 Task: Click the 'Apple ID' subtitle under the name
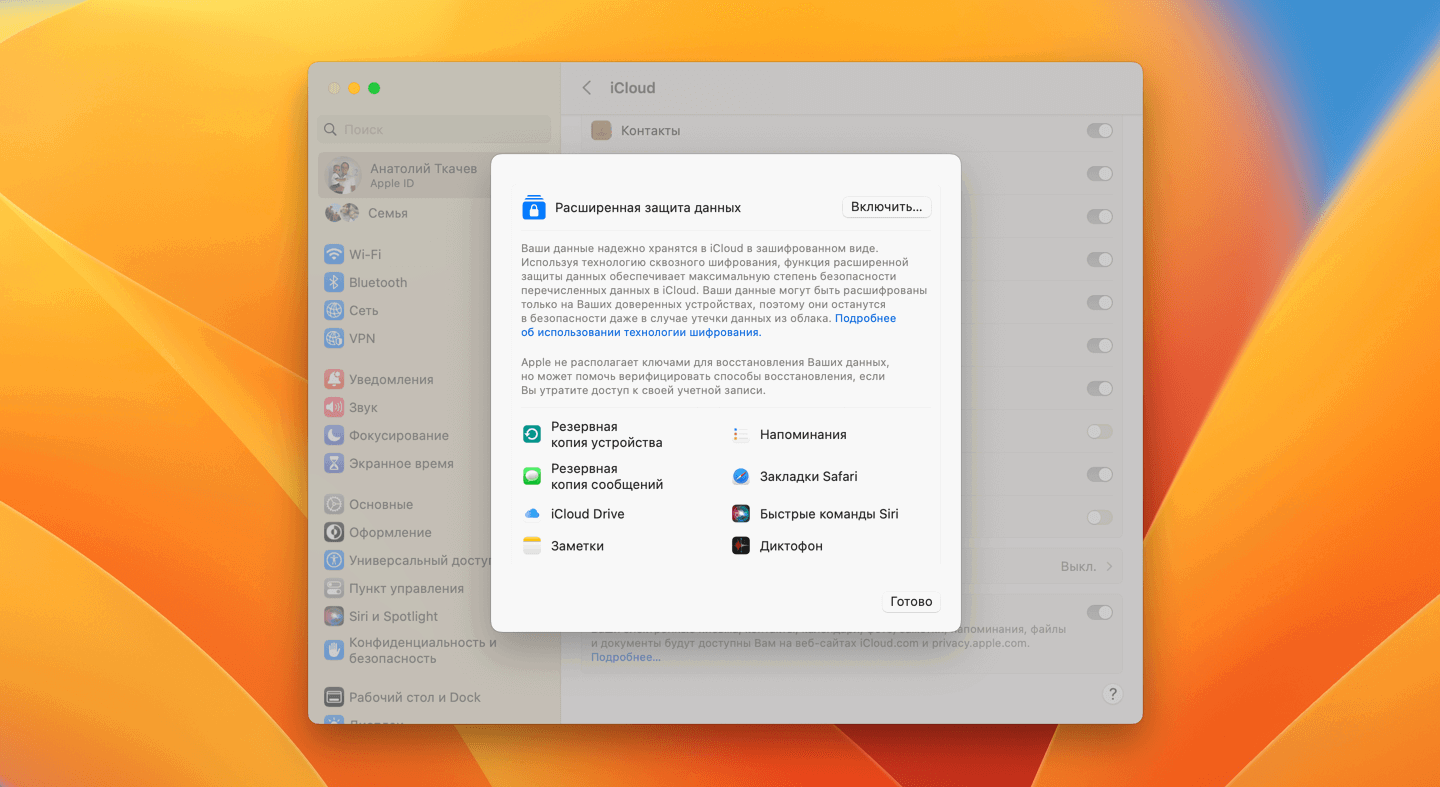(392, 184)
